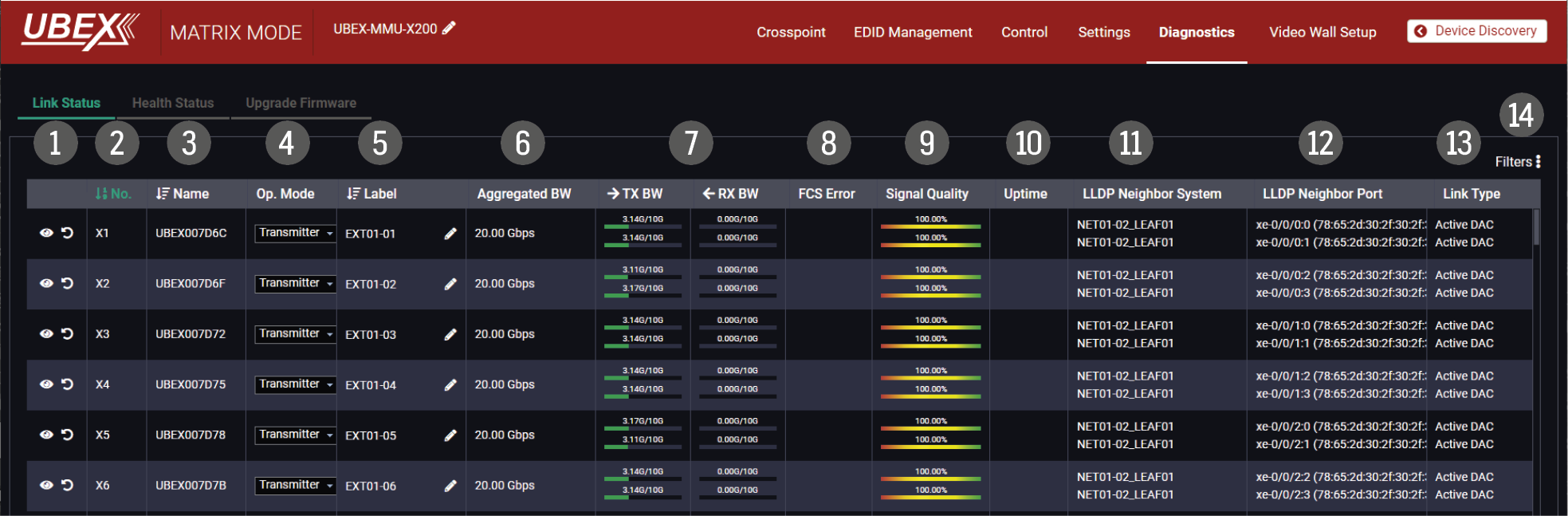Click the Aggregated BW column header
The width and height of the screenshot is (1568, 516).
click(524, 194)
